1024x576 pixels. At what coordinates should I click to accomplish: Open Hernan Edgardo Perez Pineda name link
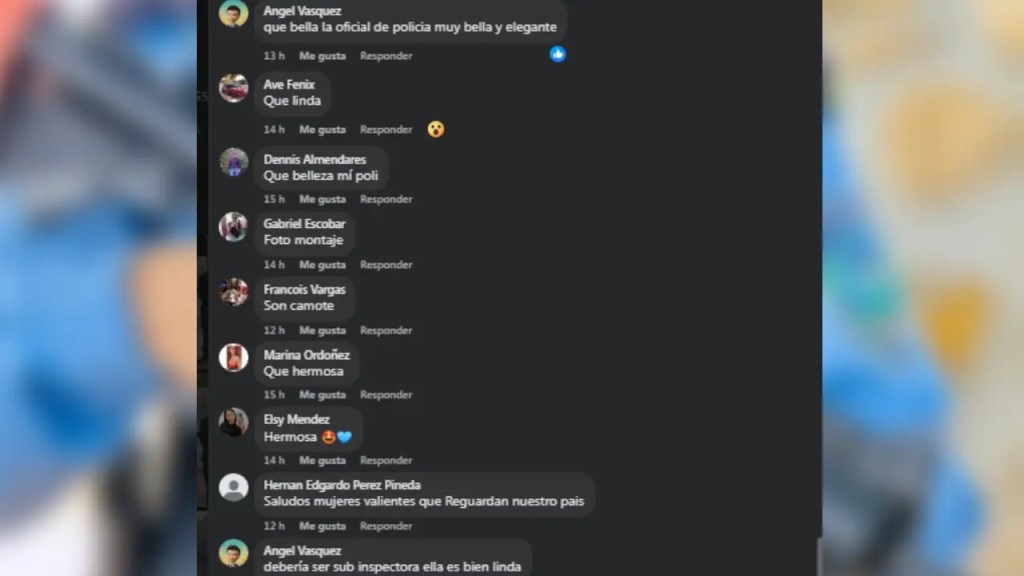[342, 485]
